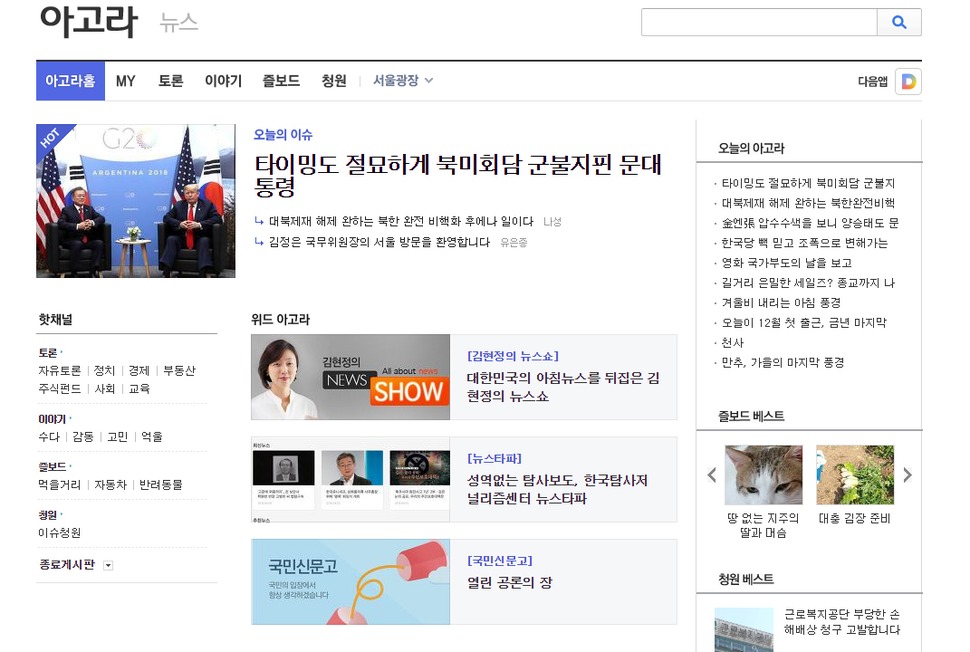This screenshot has height=652, width=970.
Task: Click the search magnifier button
Action: pos(899,22)
